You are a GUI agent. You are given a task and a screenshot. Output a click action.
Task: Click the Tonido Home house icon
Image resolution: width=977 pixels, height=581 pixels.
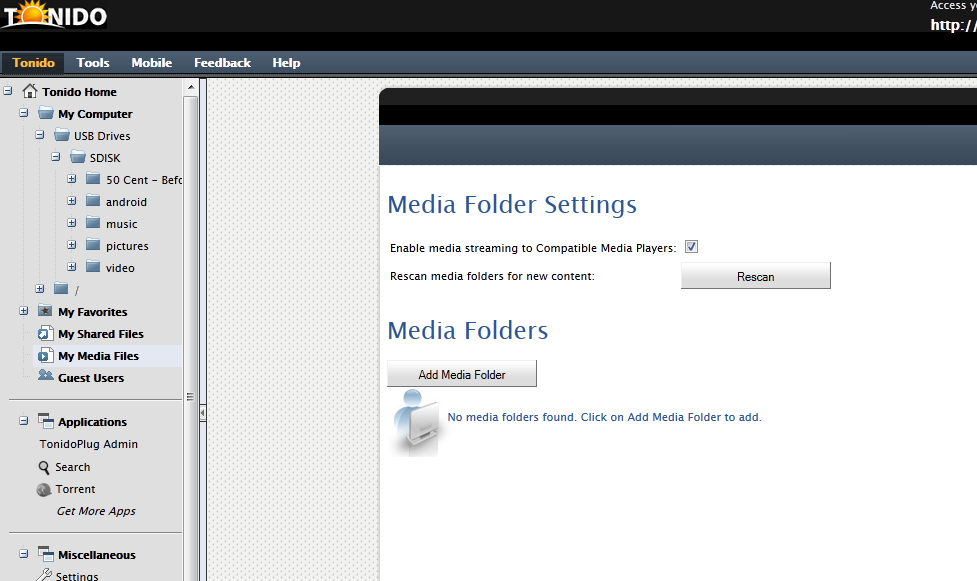(29, 91)
